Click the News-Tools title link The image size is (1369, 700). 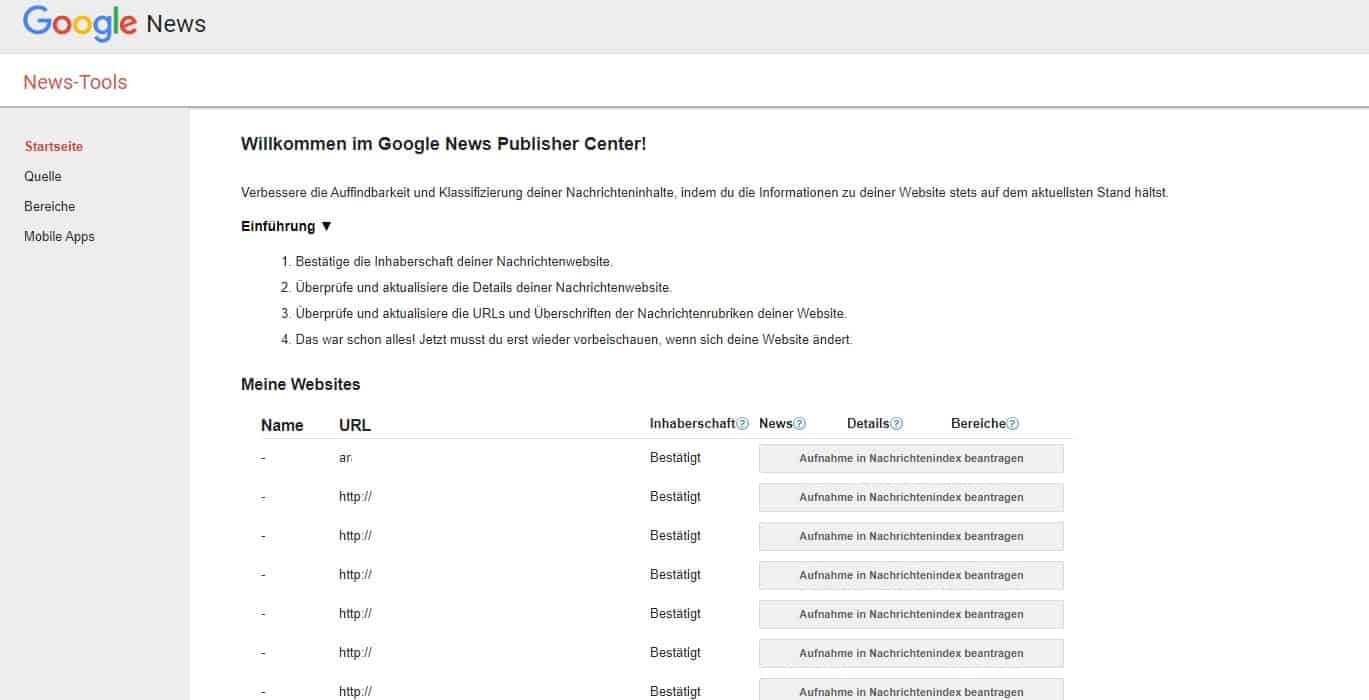click(75, 82)
